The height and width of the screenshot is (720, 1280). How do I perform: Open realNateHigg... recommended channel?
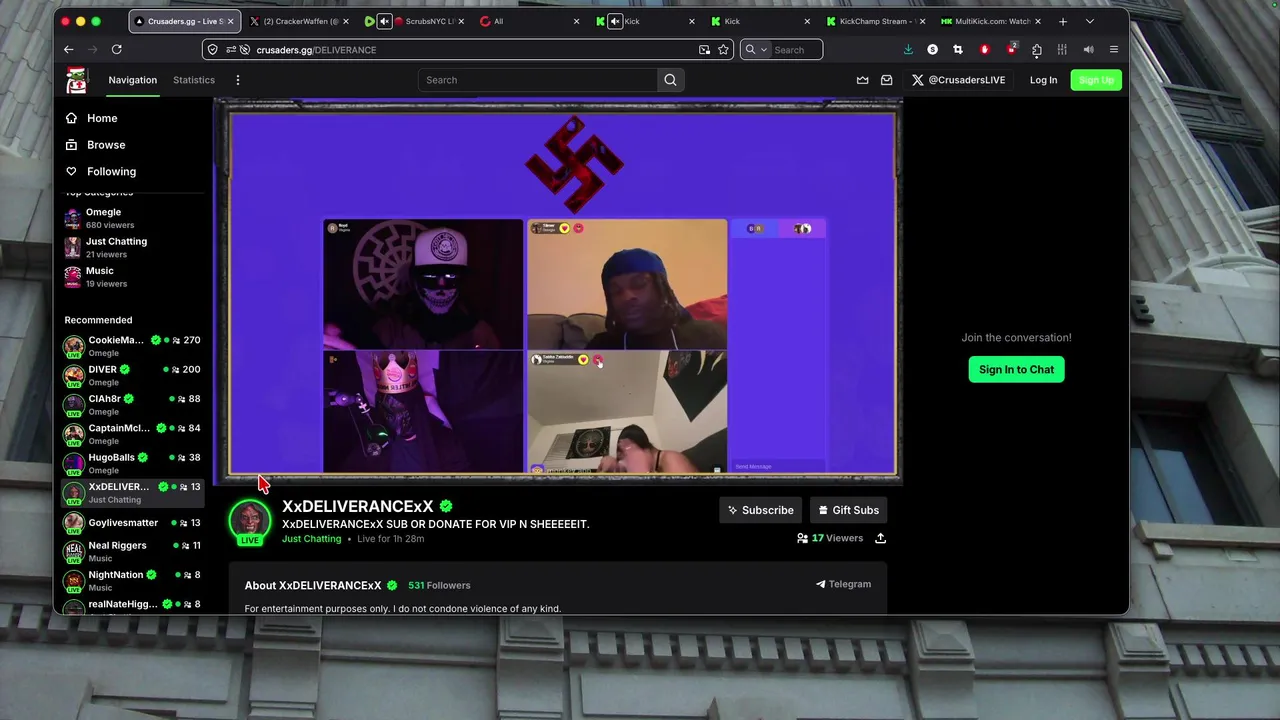pos(132,605)
